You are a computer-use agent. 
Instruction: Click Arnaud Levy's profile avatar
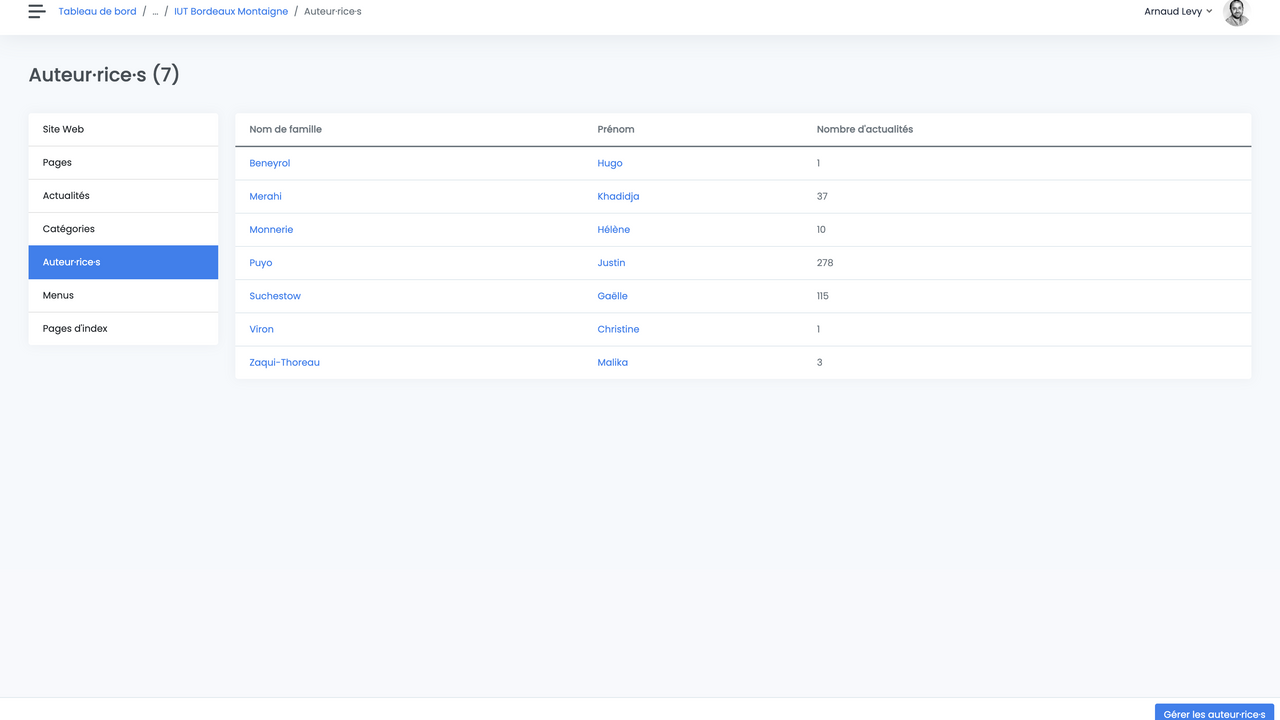pyautogui.click(x=1236, y=12)
